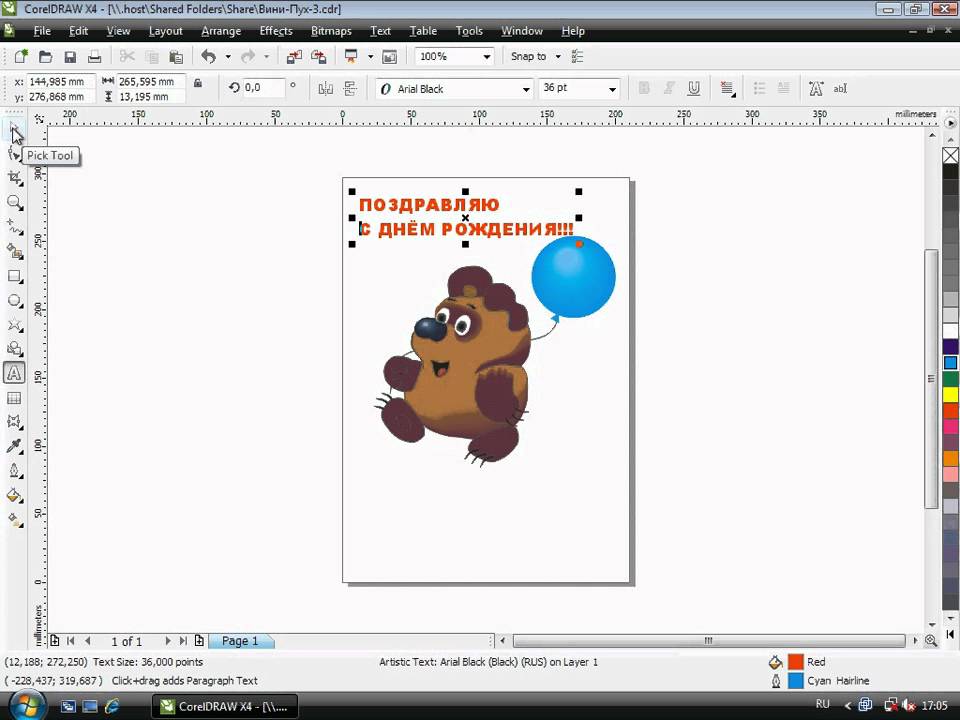Undo the last action
960x720 pixels.
click(209, 57)
